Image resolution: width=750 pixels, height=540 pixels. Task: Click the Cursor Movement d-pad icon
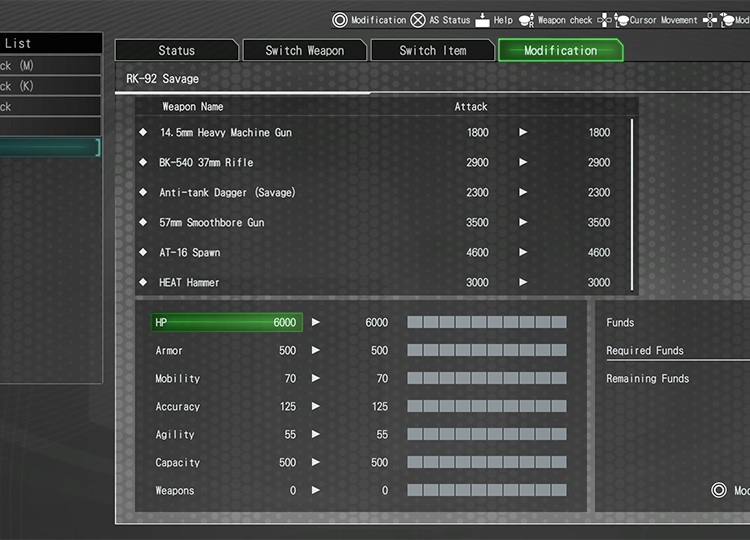pyautogui.click(x=606, y=20)
